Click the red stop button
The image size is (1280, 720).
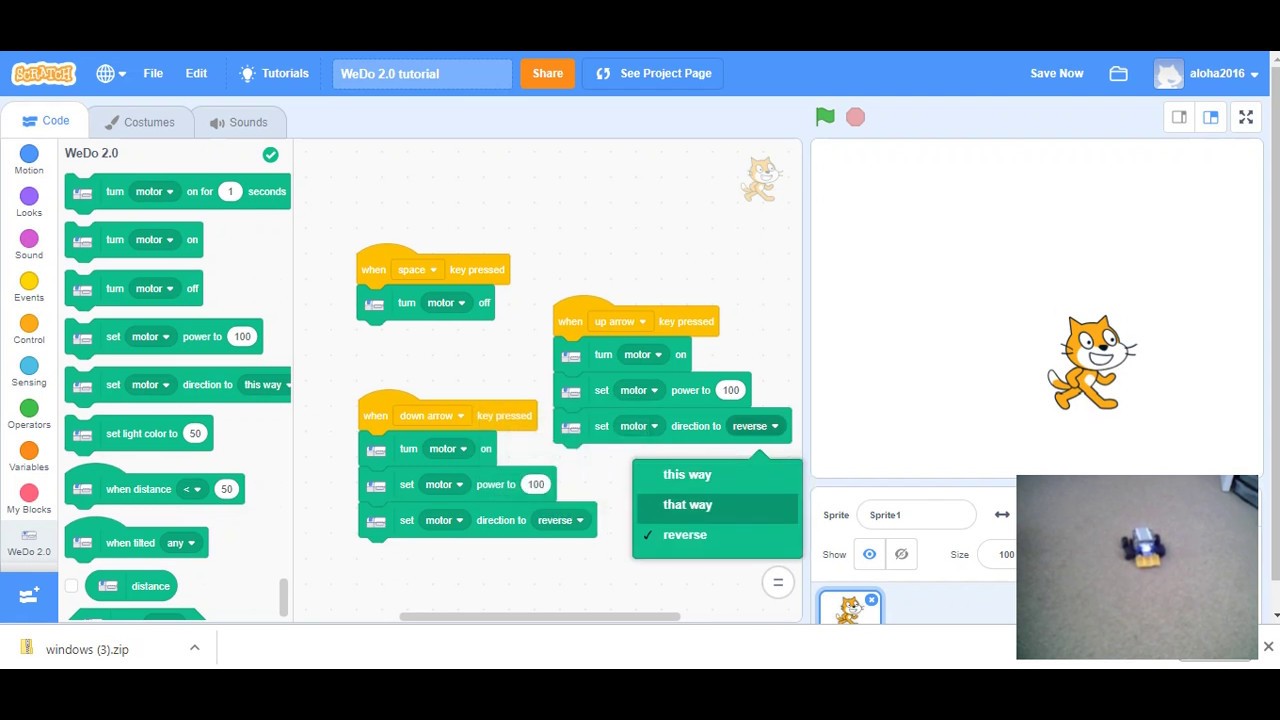pyautogui.click(x=855, y=117)
